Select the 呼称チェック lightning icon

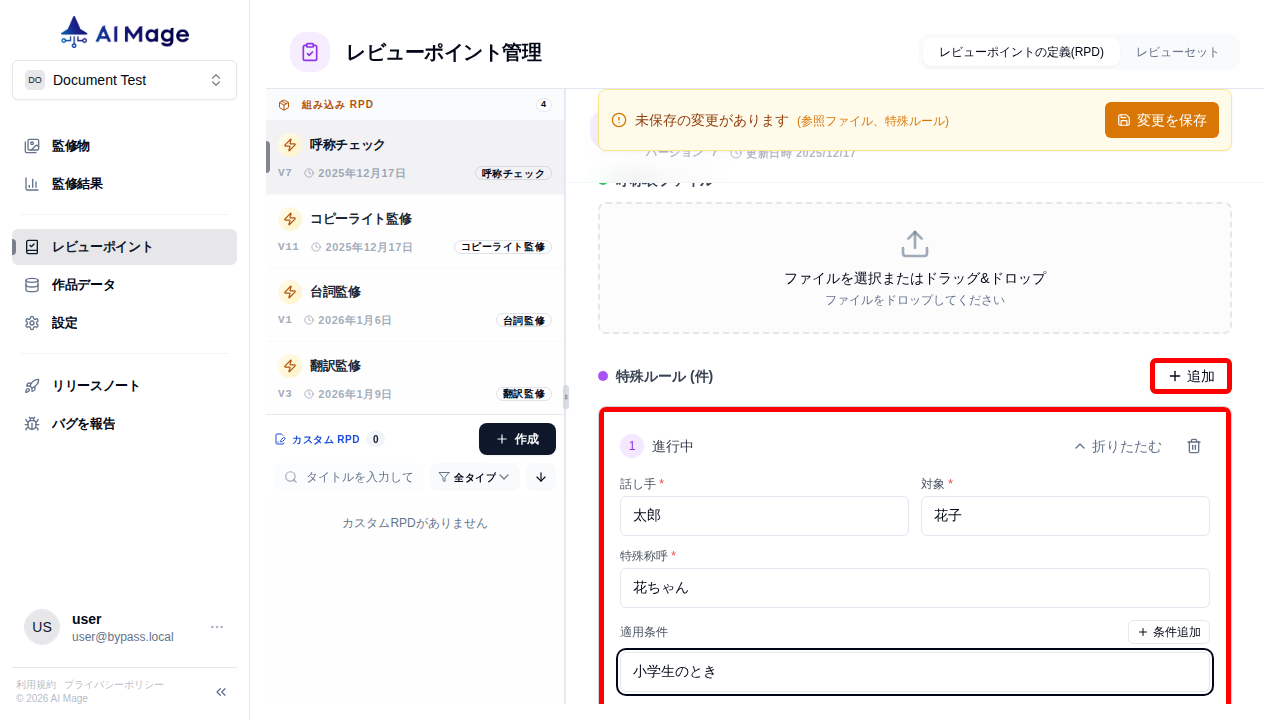click(x=289, y=144)
